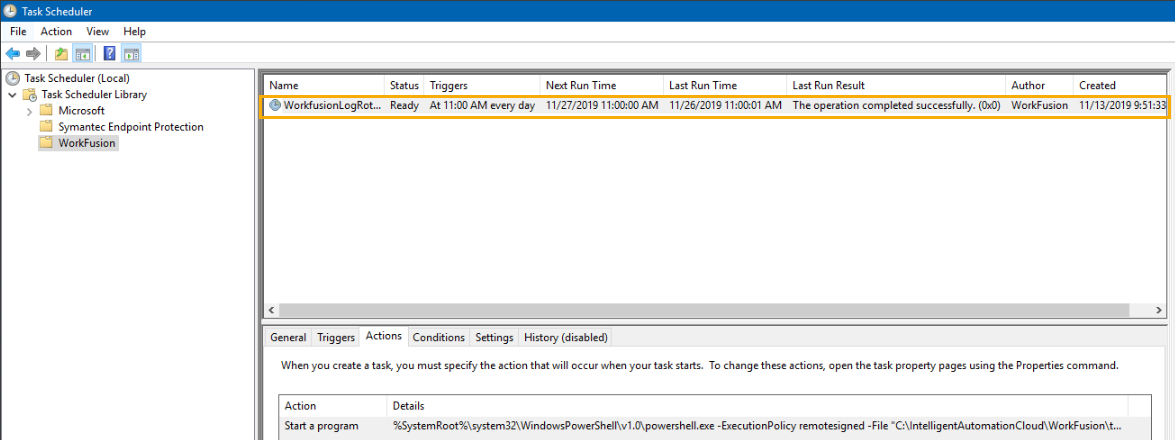Select the Actions tab
The height and width of the screenshot is (440, 1175).
(384, 336)
